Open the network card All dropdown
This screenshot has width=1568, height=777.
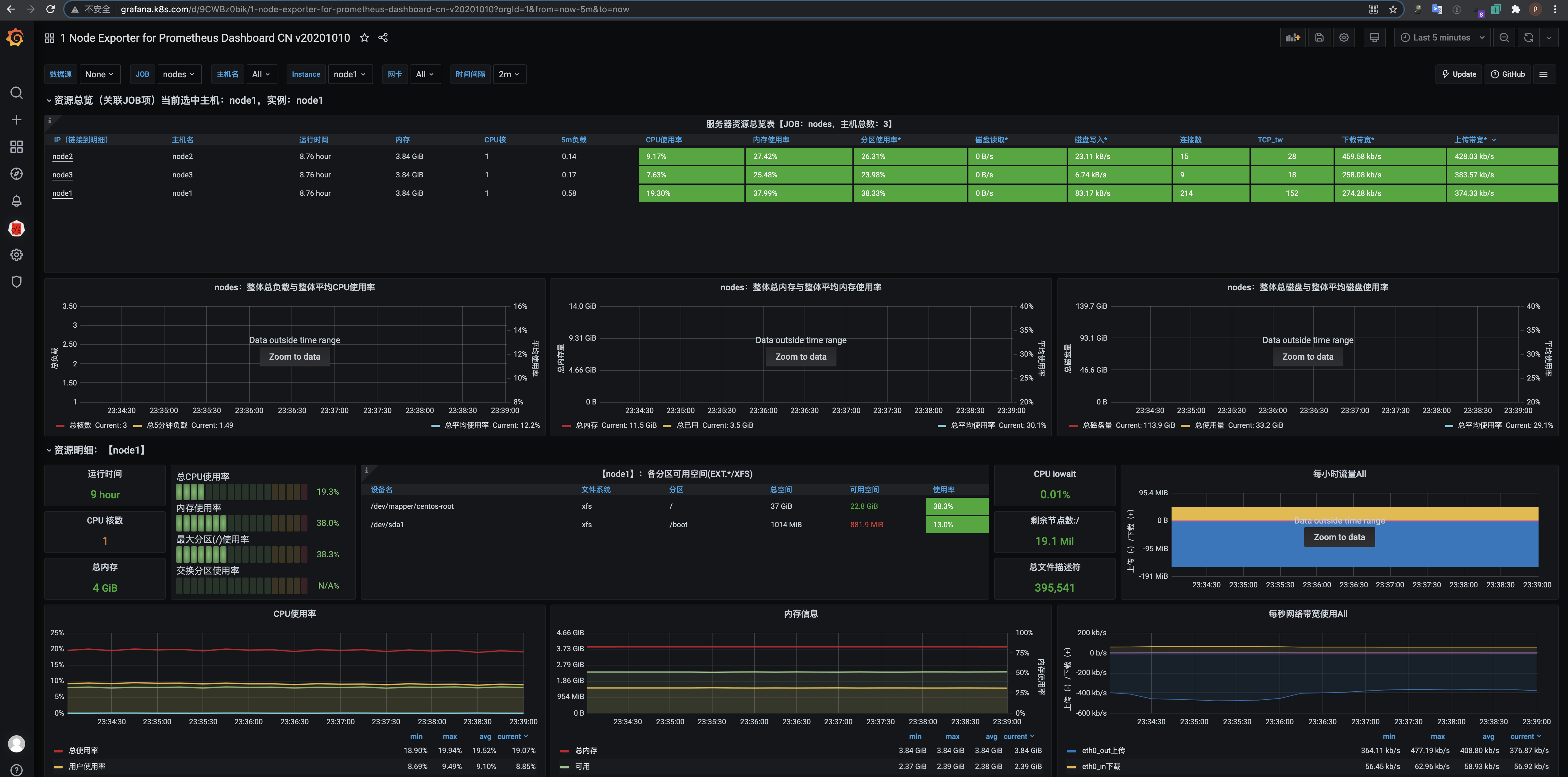425,74
